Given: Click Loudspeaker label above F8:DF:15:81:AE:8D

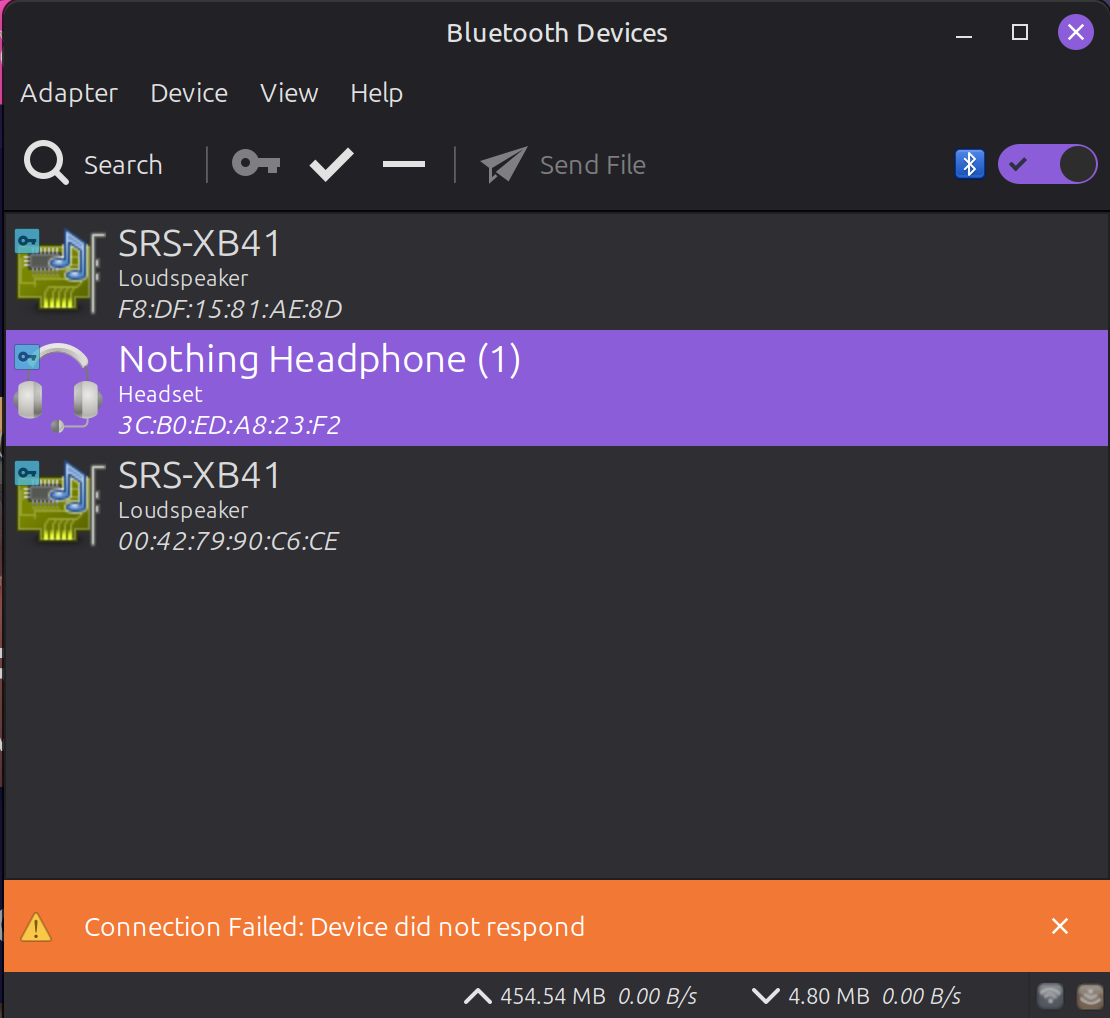Looking at the screenshot, I should (x=183, y=279).
